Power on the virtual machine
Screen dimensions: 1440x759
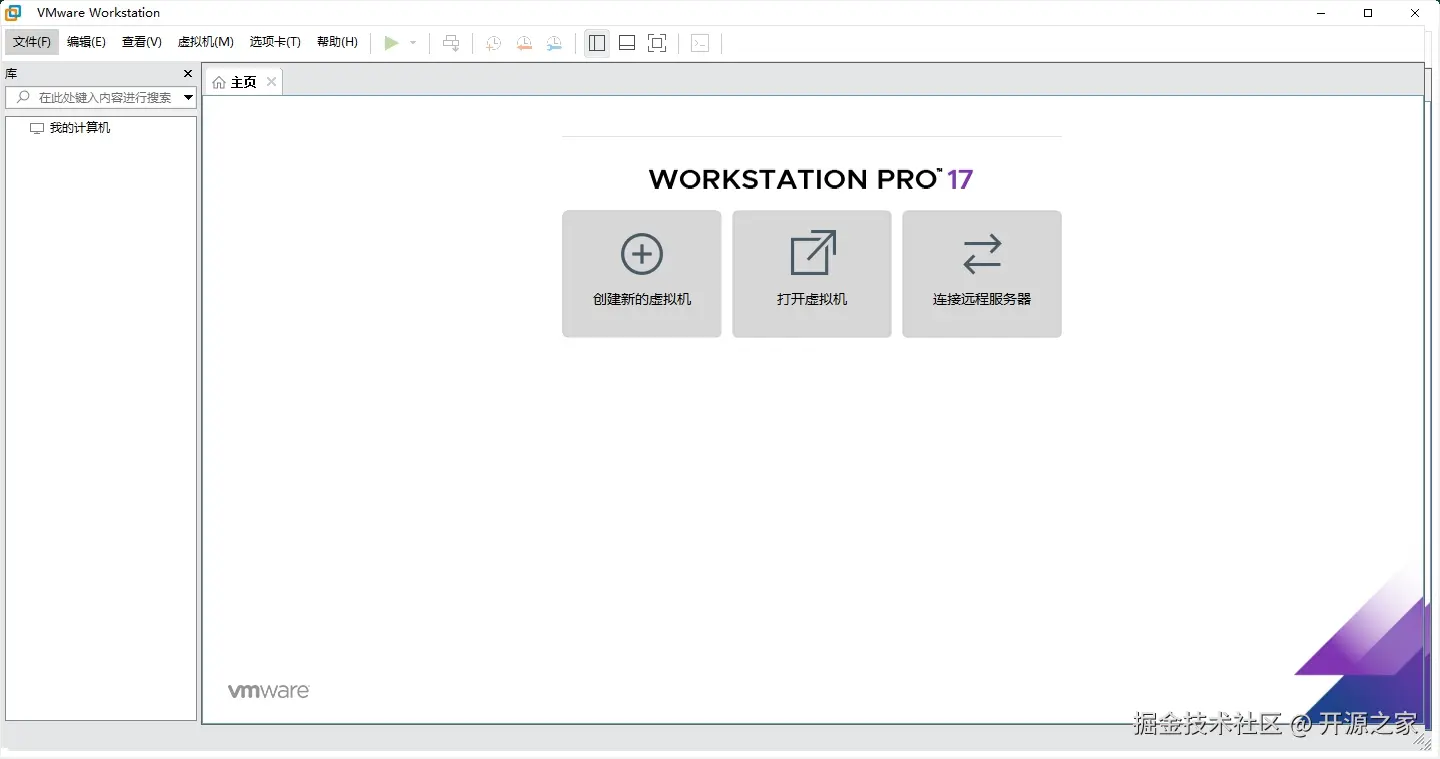(392, 43)
